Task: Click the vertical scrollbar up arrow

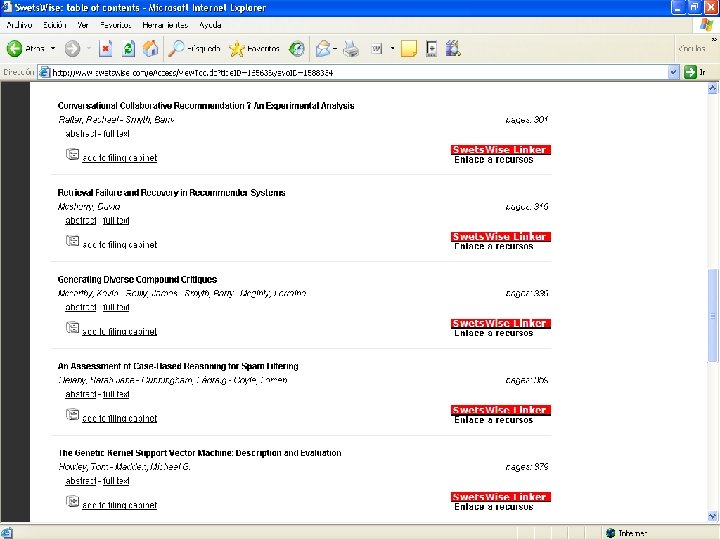Action: 713,89
